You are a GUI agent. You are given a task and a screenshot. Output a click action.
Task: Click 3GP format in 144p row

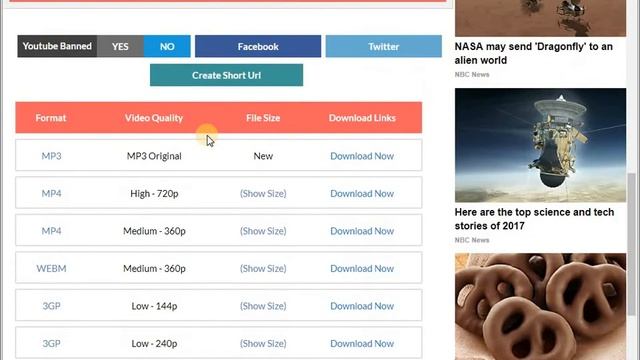point(51,306)
